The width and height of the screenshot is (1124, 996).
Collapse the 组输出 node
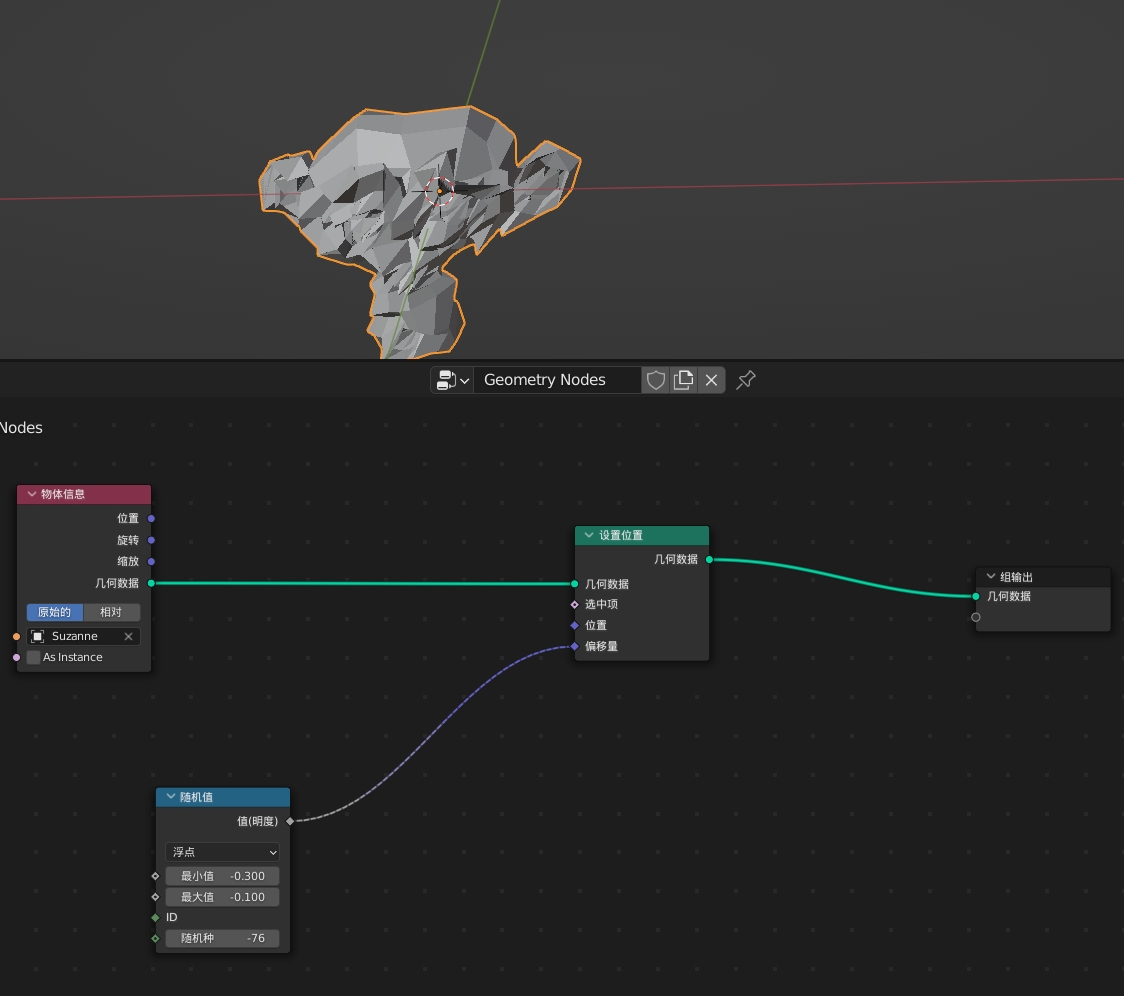point(991,577)
